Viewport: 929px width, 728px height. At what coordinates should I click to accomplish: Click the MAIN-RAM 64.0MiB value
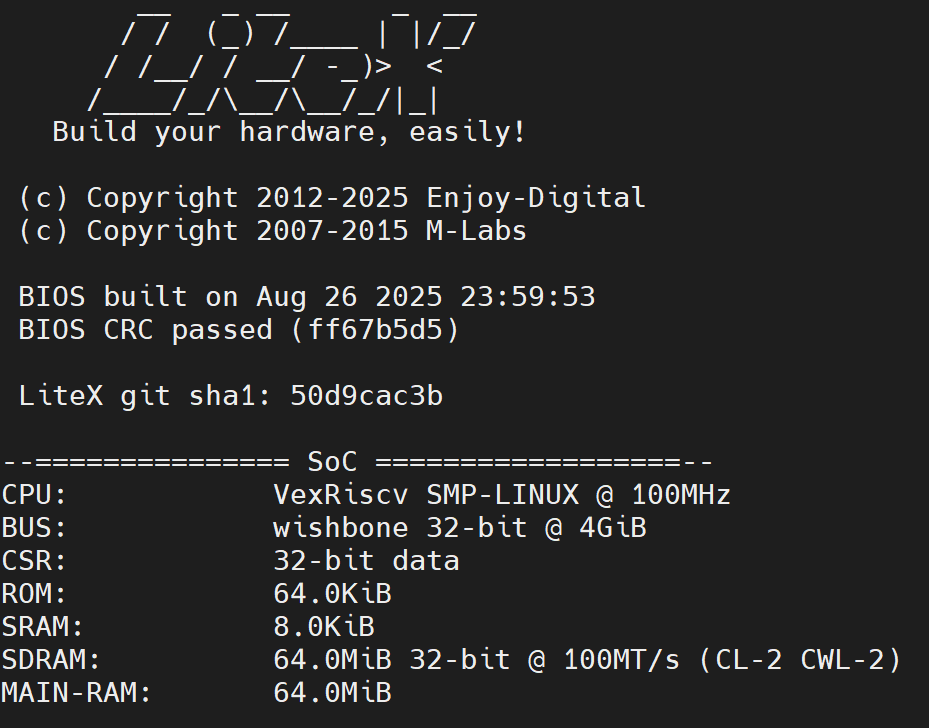332,693
